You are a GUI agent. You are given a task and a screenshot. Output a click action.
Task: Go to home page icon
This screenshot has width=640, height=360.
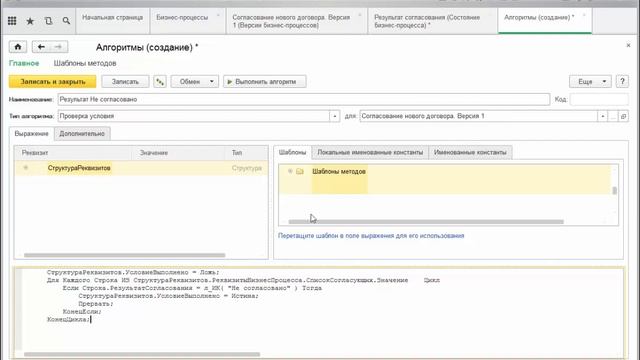tap(18, 47)
